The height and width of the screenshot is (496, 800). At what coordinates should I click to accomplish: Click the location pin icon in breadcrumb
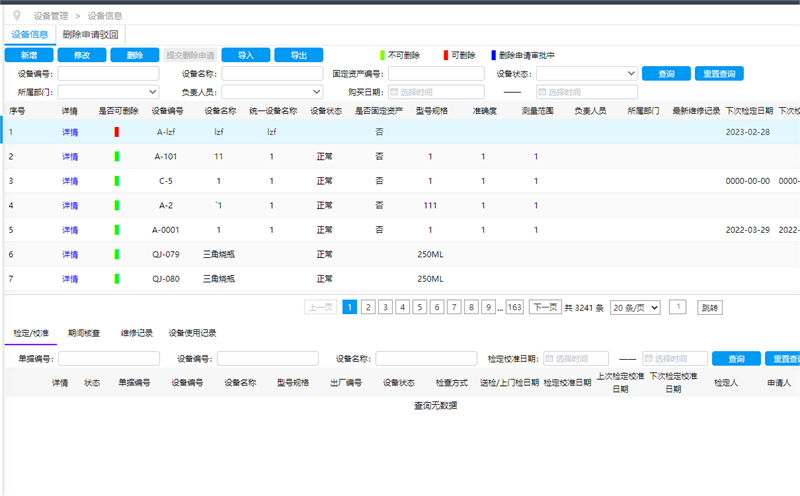tap(15, 16)
